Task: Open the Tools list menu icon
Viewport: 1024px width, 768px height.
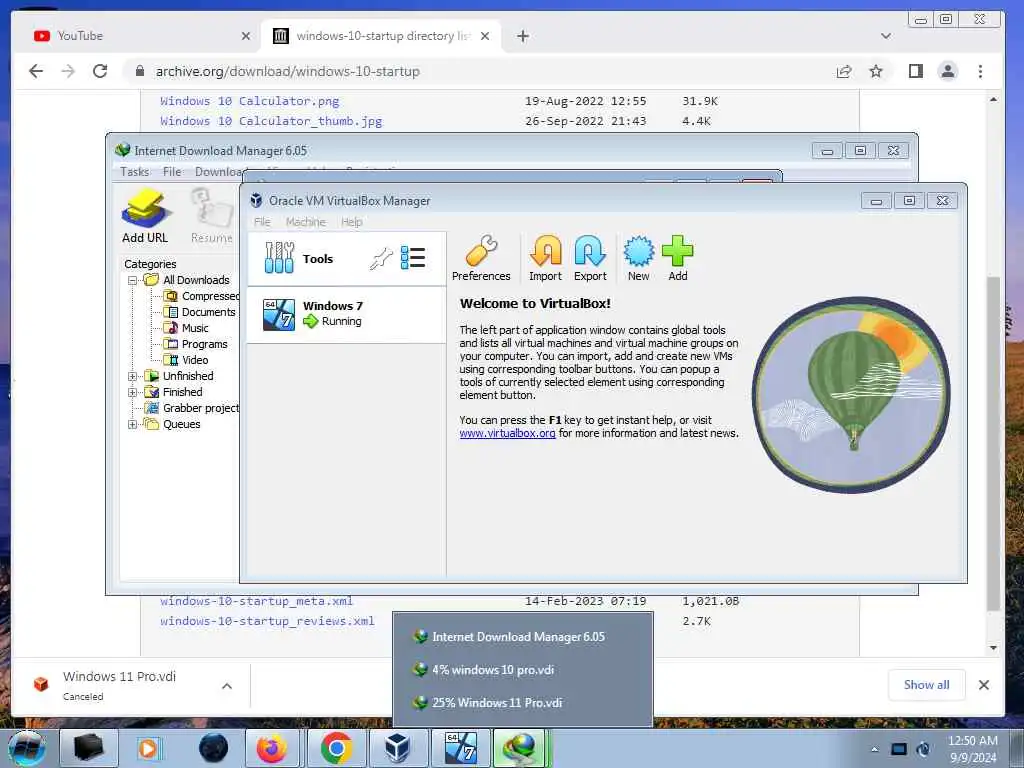Action: tap(413, 258)
